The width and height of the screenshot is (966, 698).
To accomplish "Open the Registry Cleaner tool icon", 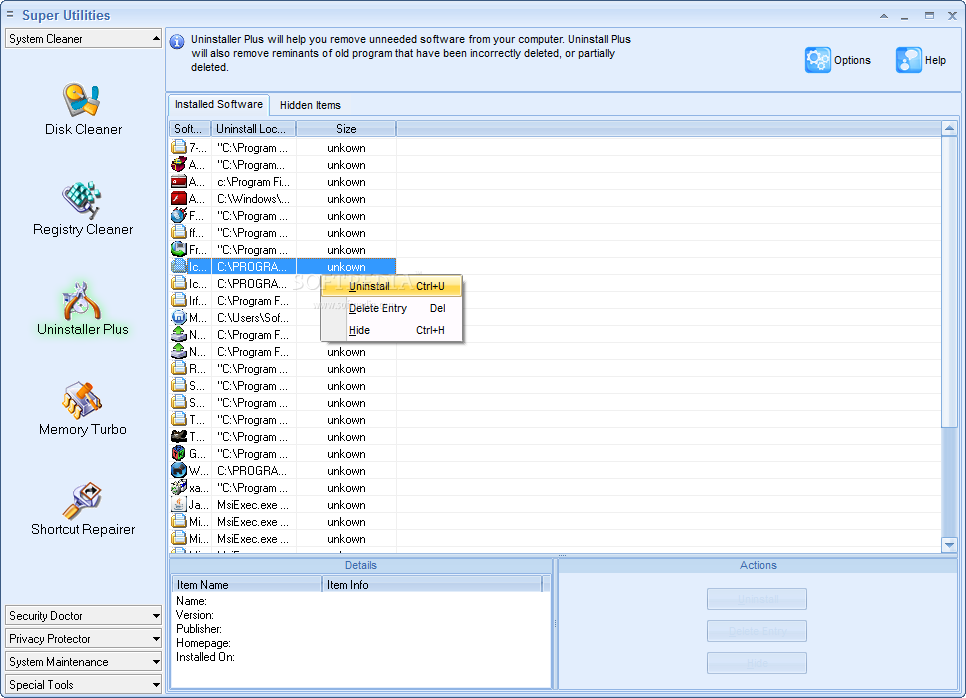I will coord(81,200).
